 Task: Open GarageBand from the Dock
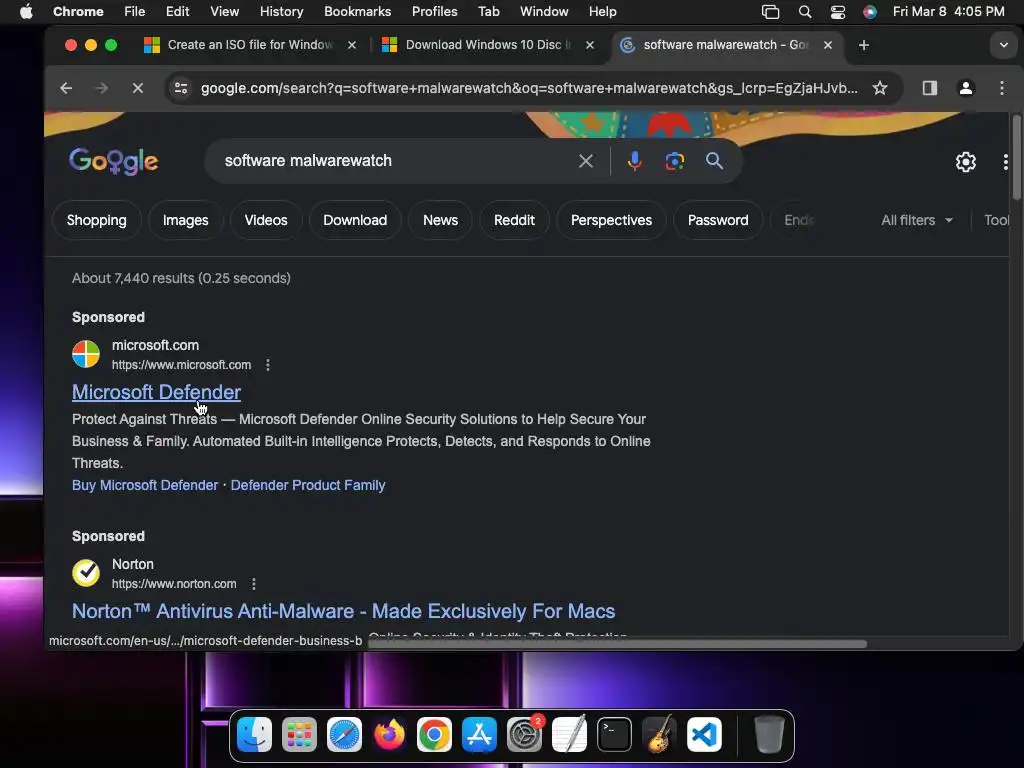(x=660, y=735)
